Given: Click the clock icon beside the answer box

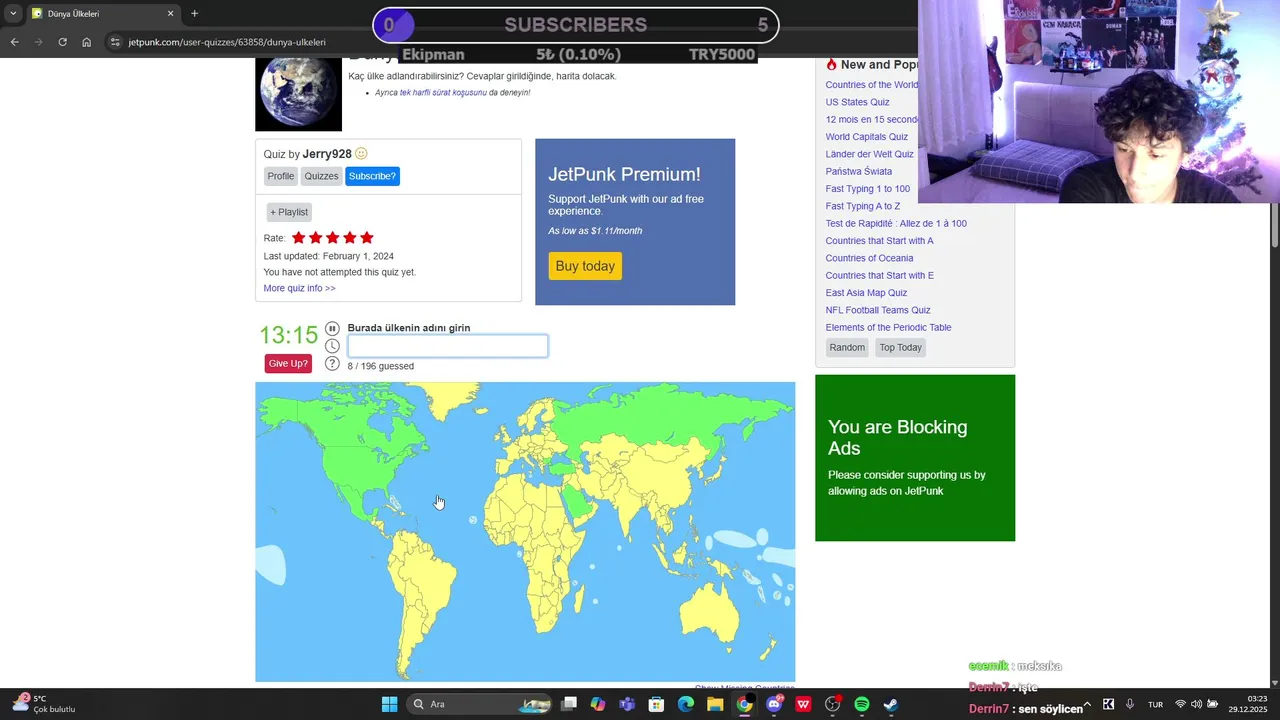Looking at the screenshot, I should [332, 346].
